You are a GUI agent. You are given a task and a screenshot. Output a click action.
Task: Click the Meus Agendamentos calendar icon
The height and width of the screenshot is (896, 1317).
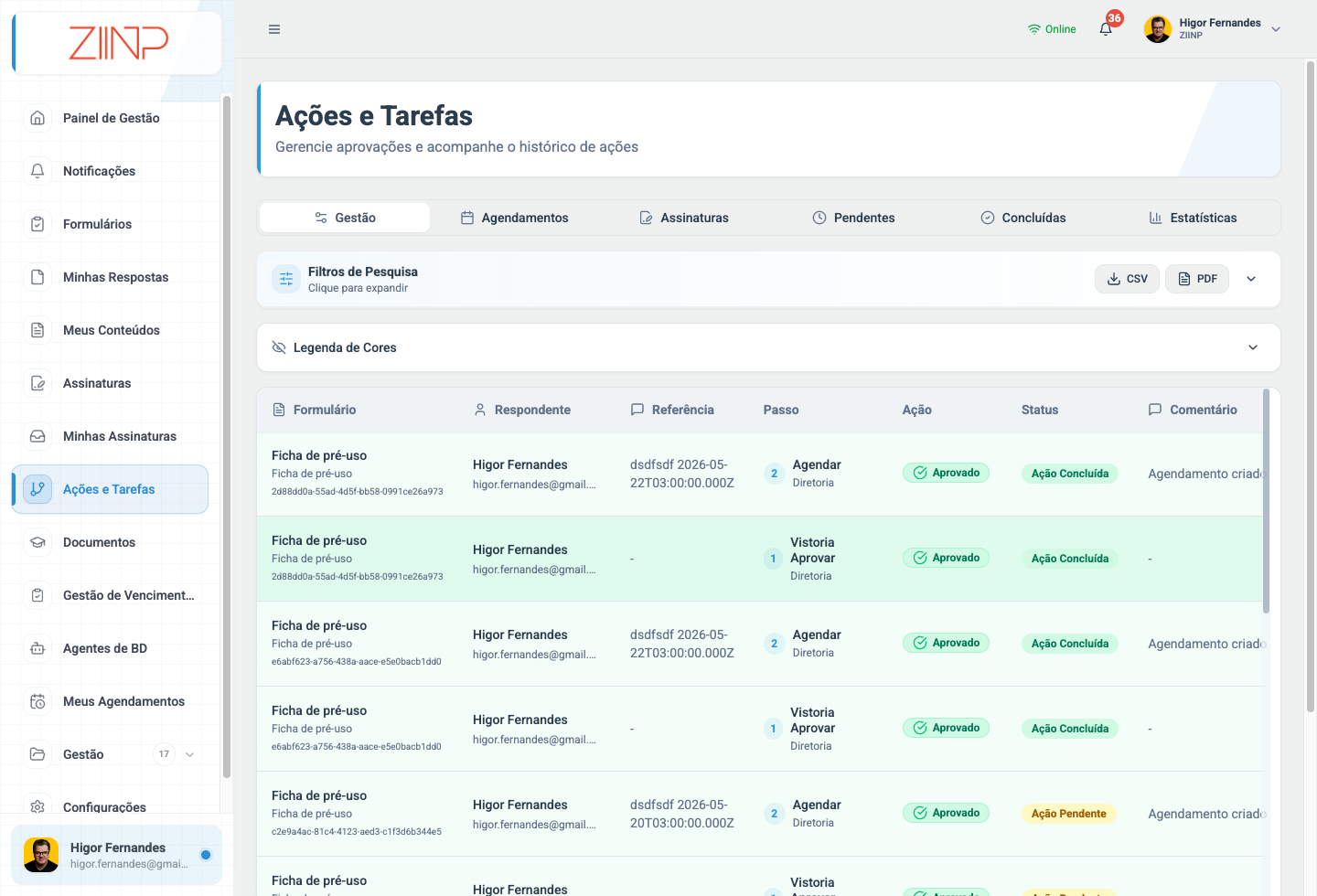[37, 701]
